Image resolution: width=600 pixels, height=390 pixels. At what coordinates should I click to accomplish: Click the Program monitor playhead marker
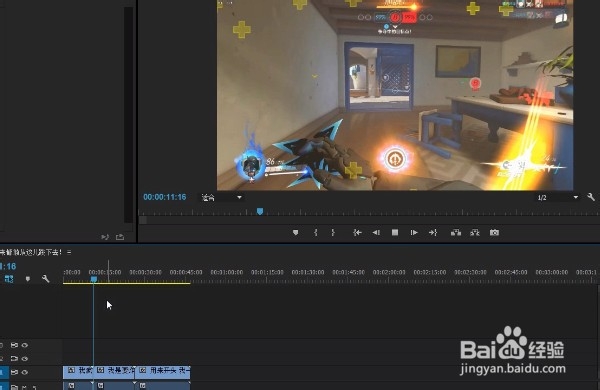point(260,211)
